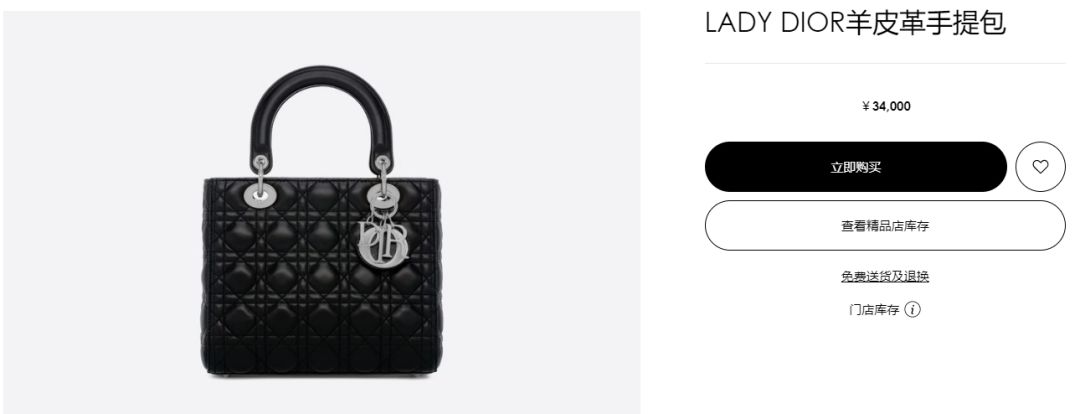Open the info icon beside 门店库存
This screenshot has height=414, width=1080.
(x=912, y=309)
